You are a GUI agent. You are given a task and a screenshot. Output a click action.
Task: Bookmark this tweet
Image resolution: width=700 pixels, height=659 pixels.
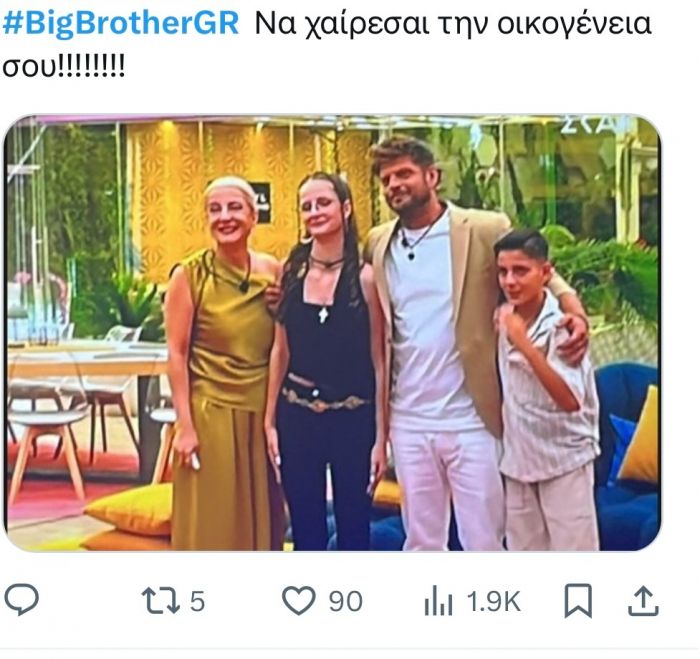tap(578, 601)
